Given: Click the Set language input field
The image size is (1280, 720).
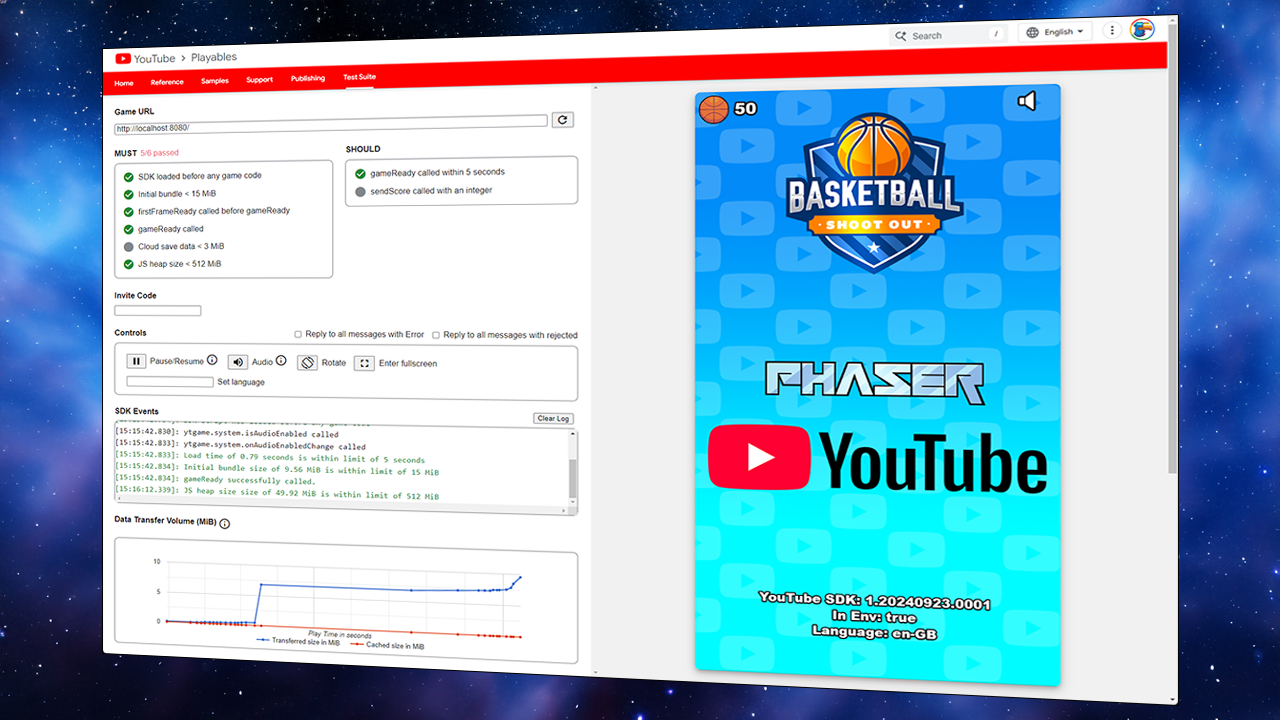Looking at the screenshot, I should point(170,382).
